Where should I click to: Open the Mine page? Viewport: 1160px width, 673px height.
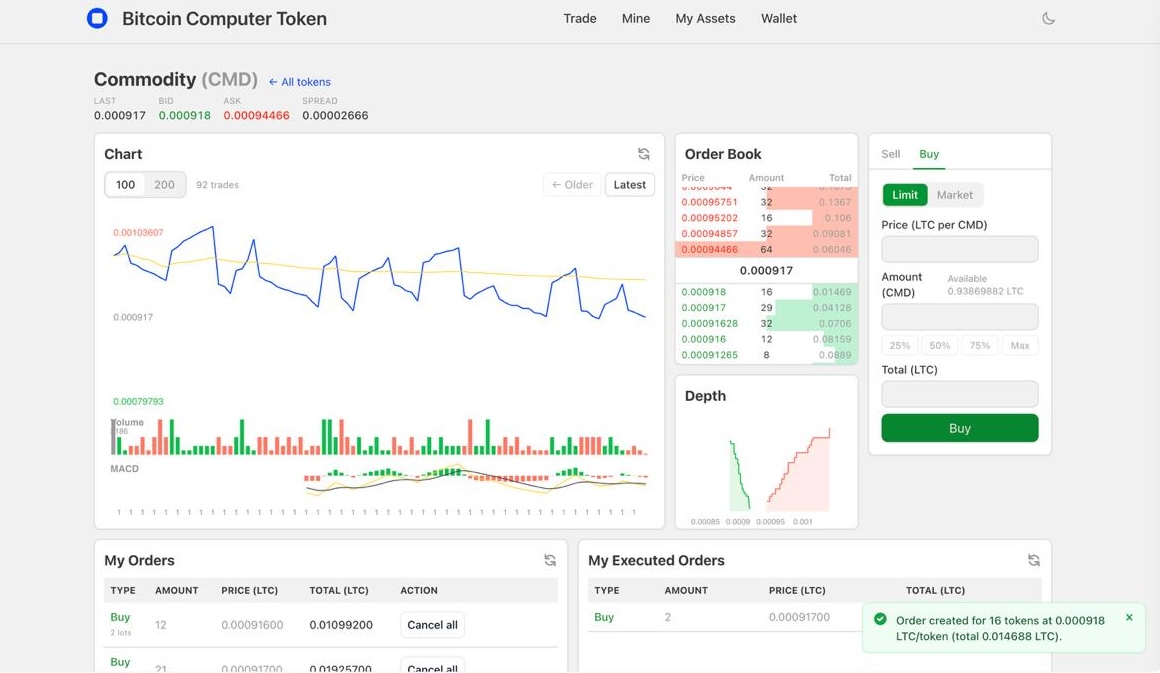pos(635,18)
